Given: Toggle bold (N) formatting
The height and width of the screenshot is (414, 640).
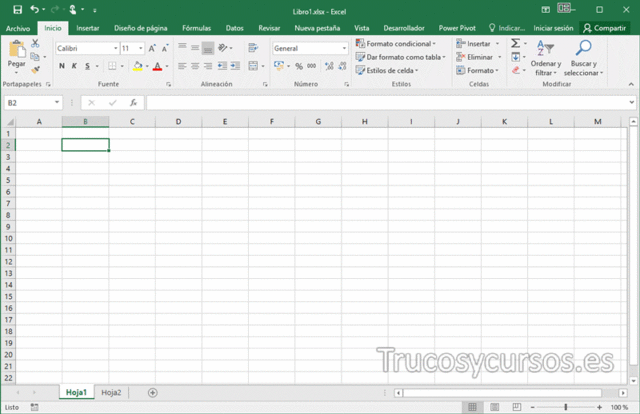Looking at the screenshot, I should point(62,66).
